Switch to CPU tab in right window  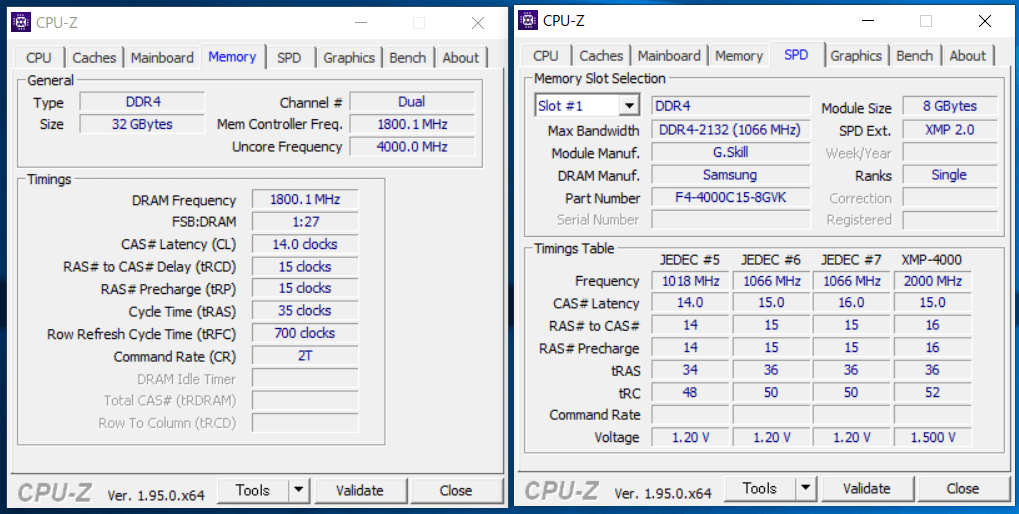pos(546,56)
